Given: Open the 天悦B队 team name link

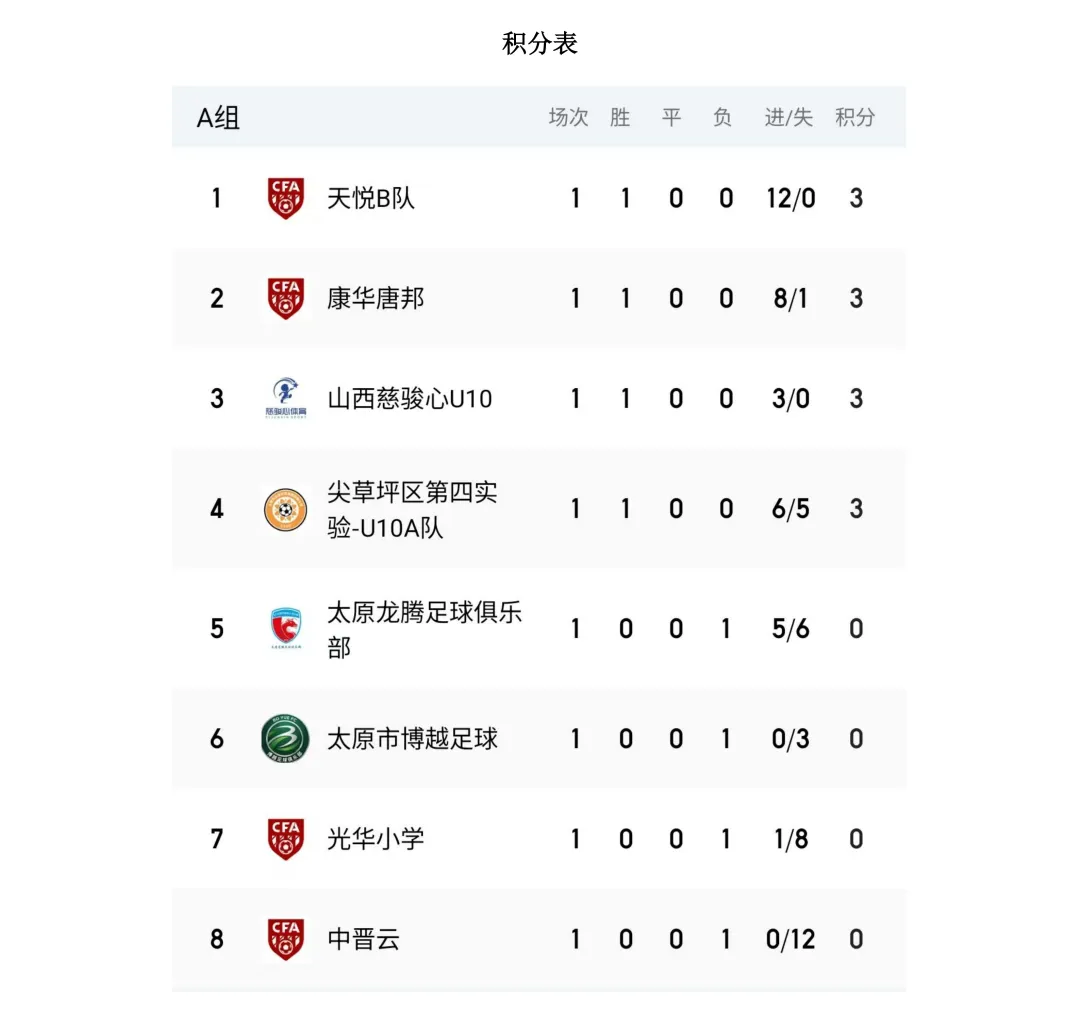Looking at the screenshot, I should coord(371,198).
